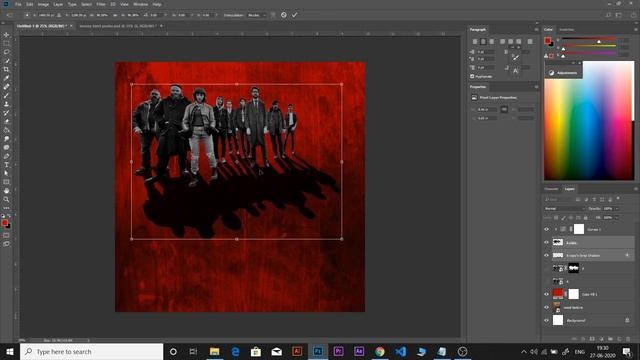640x360 pixels.
Task: Hide the wood texture layer
Action: click(x=546, y=307)
